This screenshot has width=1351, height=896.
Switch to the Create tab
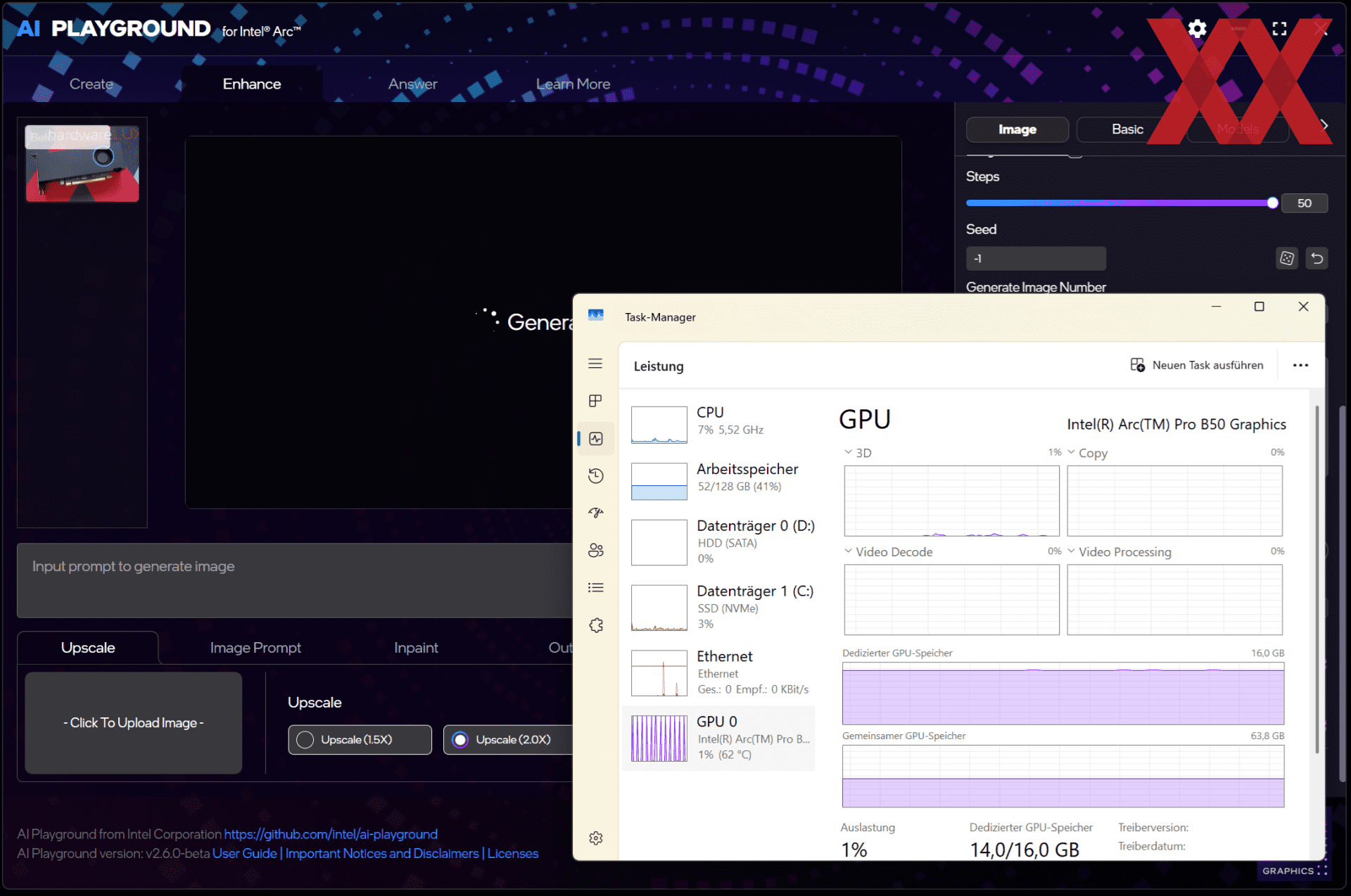pos(91,84)
